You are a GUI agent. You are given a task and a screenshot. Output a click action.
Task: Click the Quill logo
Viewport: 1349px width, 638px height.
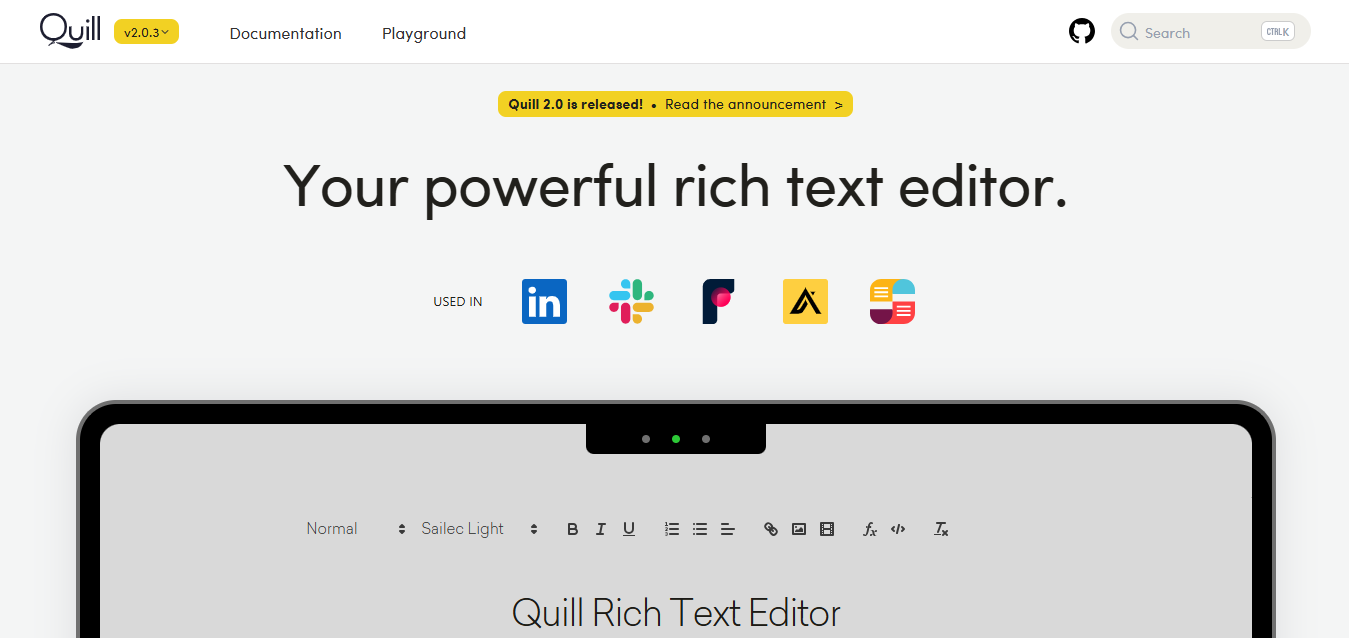70,31
